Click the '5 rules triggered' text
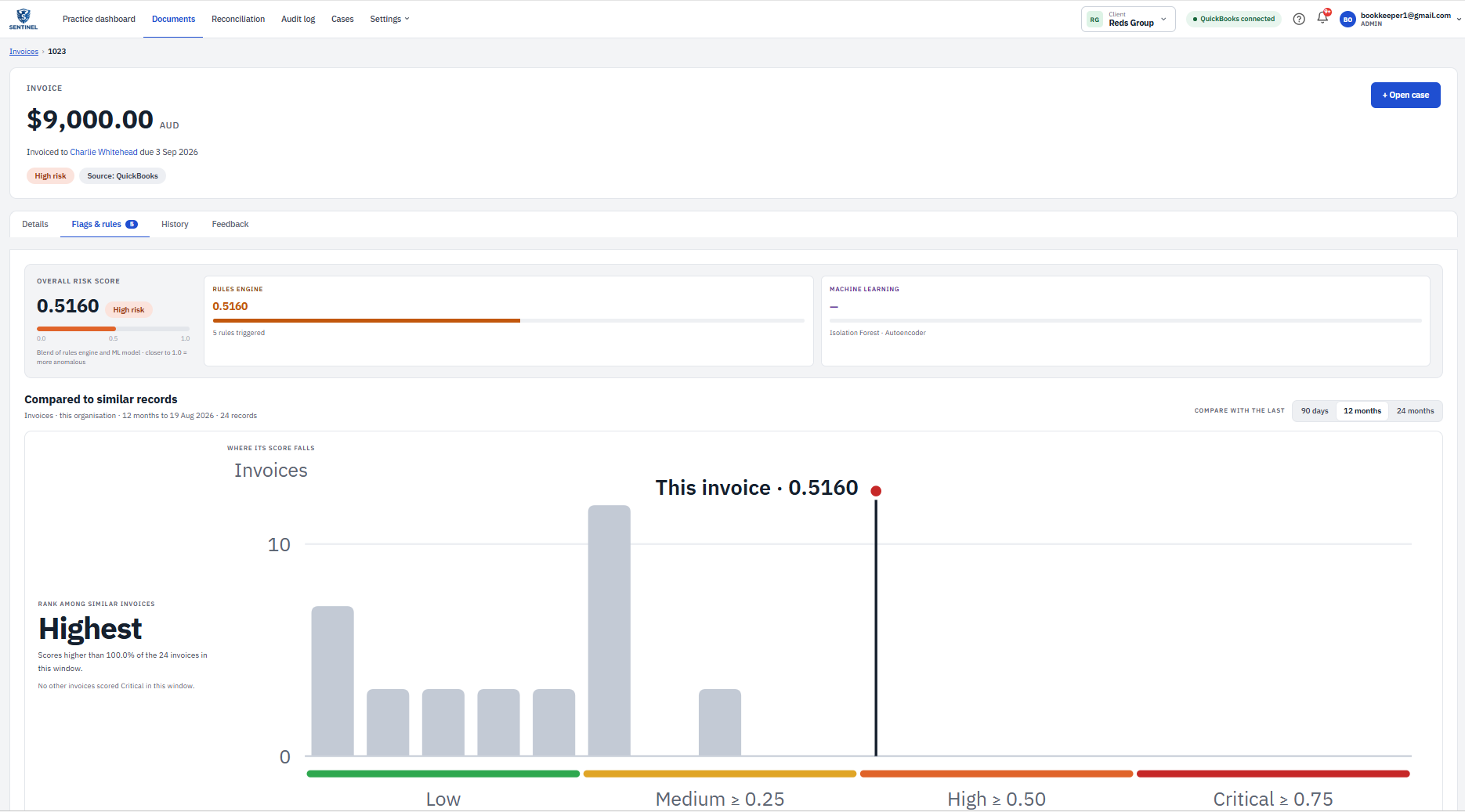The width and height of the screenshot is (1465, 812). [239, 333]
